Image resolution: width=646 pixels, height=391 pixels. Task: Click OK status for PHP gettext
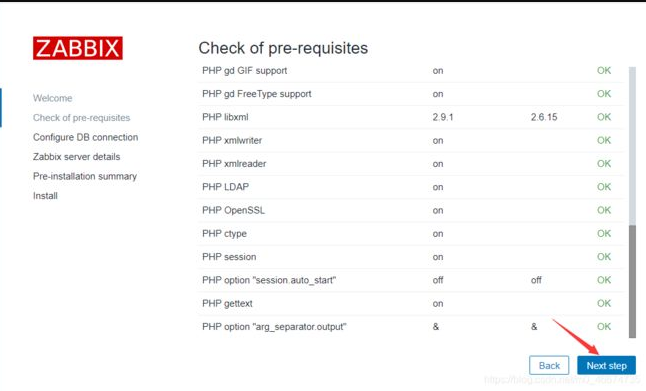[604, 304]
